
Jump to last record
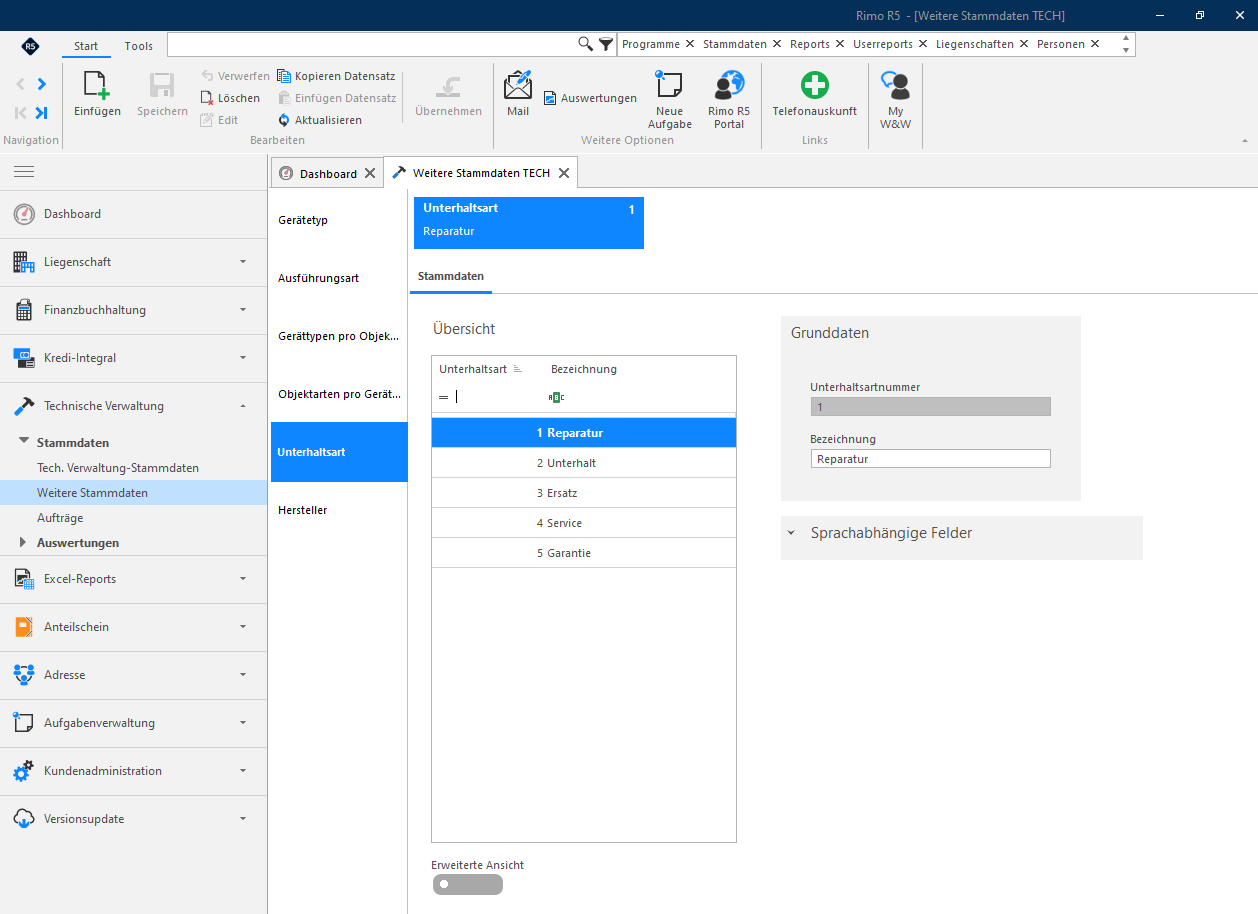pos(41,112)
